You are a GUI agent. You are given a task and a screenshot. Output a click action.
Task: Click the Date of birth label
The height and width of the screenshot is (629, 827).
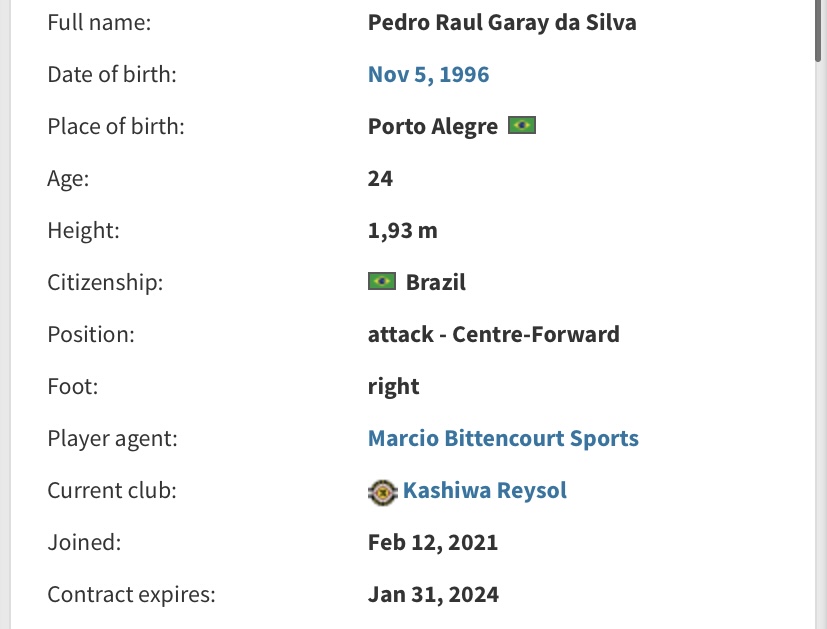tap(112, 74)
